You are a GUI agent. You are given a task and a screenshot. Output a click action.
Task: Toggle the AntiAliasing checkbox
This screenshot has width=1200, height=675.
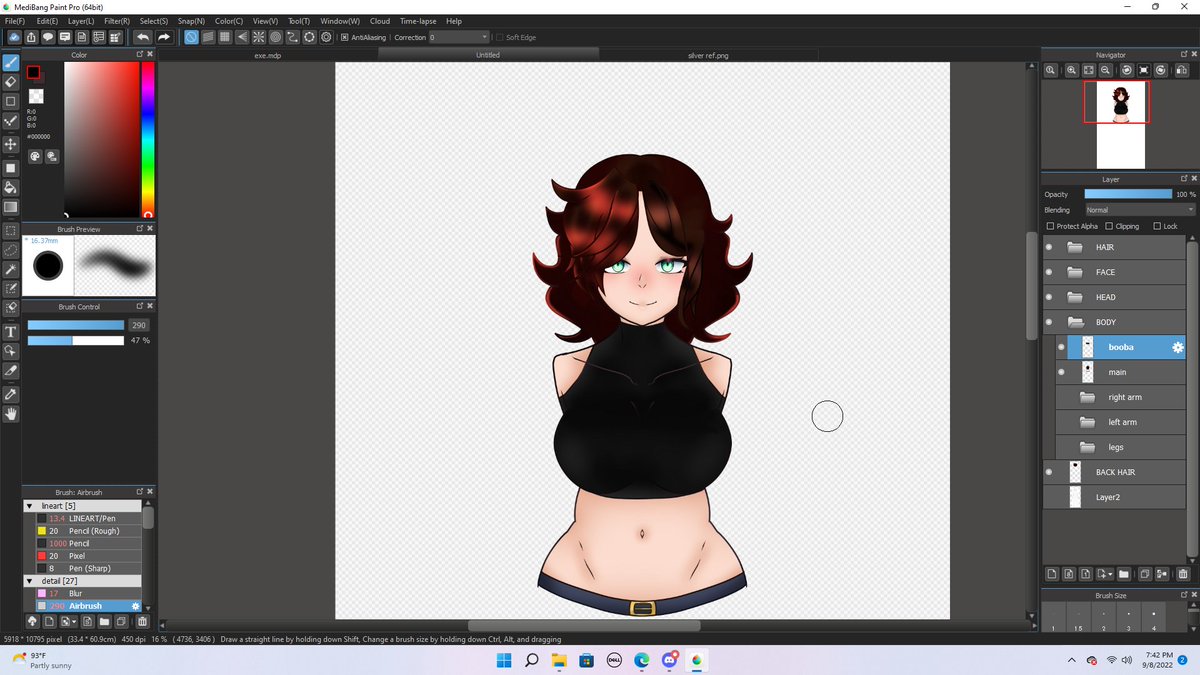(x=344, y=37)
